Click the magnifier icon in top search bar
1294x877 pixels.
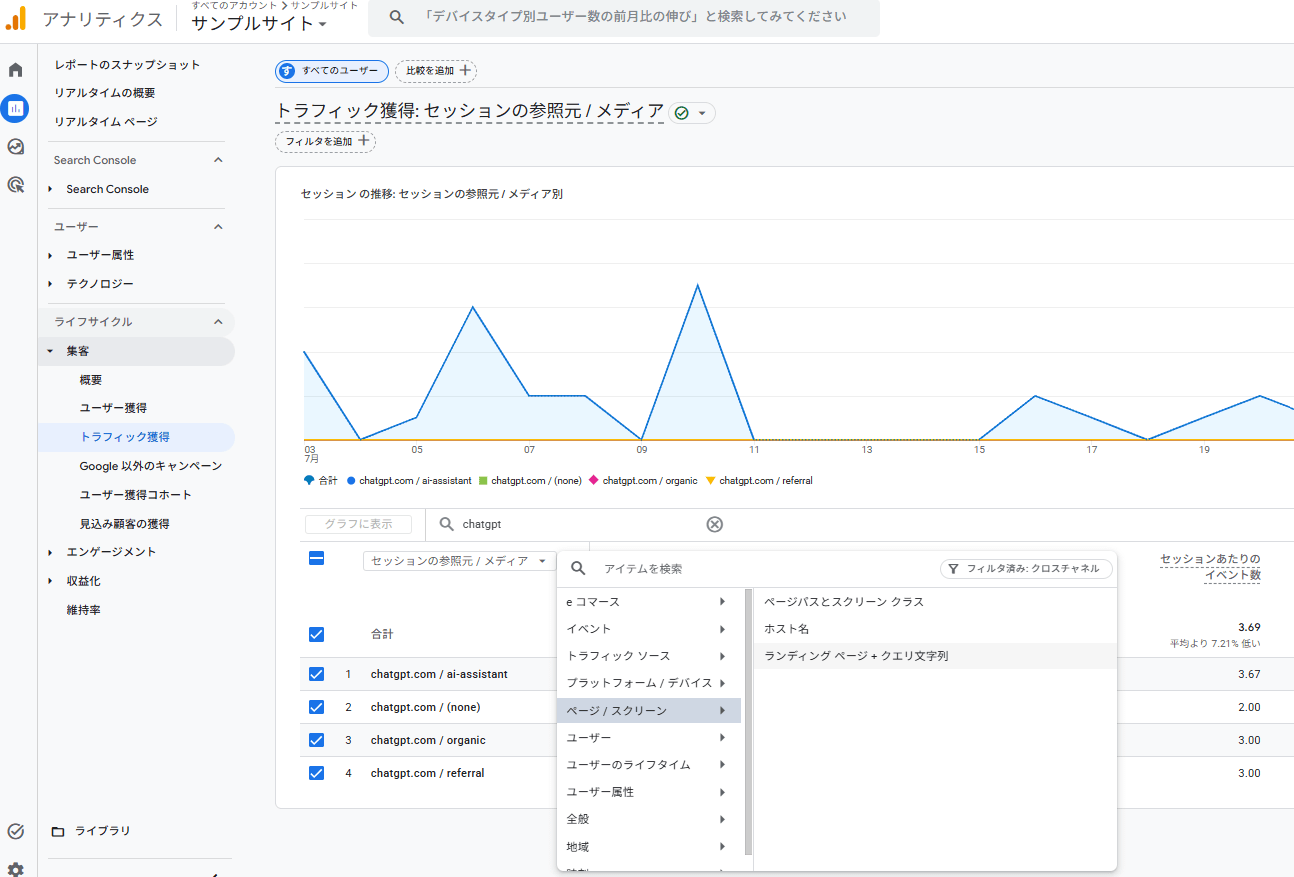coord(397,17)
